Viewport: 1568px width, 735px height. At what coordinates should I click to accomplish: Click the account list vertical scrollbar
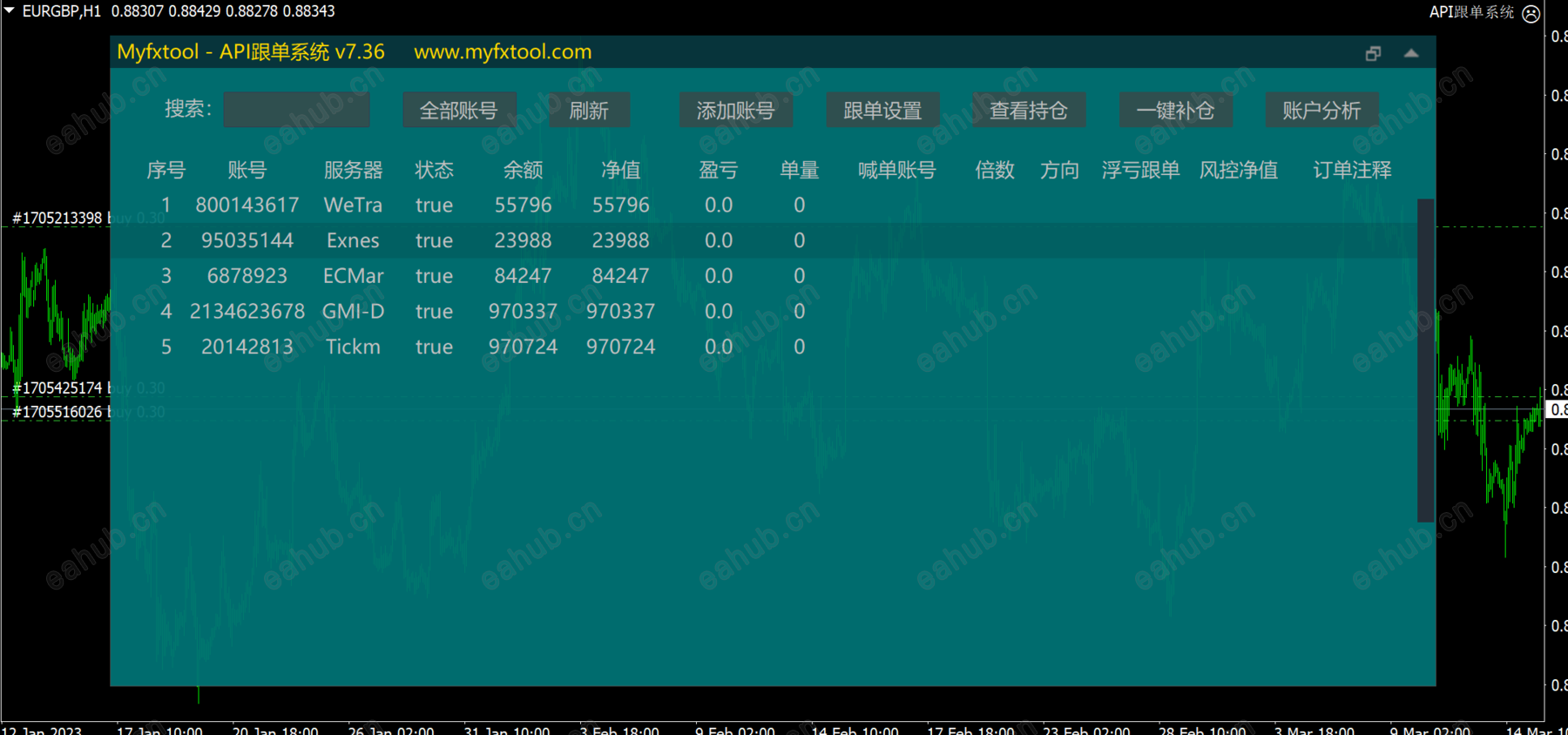pos(1425,360)
